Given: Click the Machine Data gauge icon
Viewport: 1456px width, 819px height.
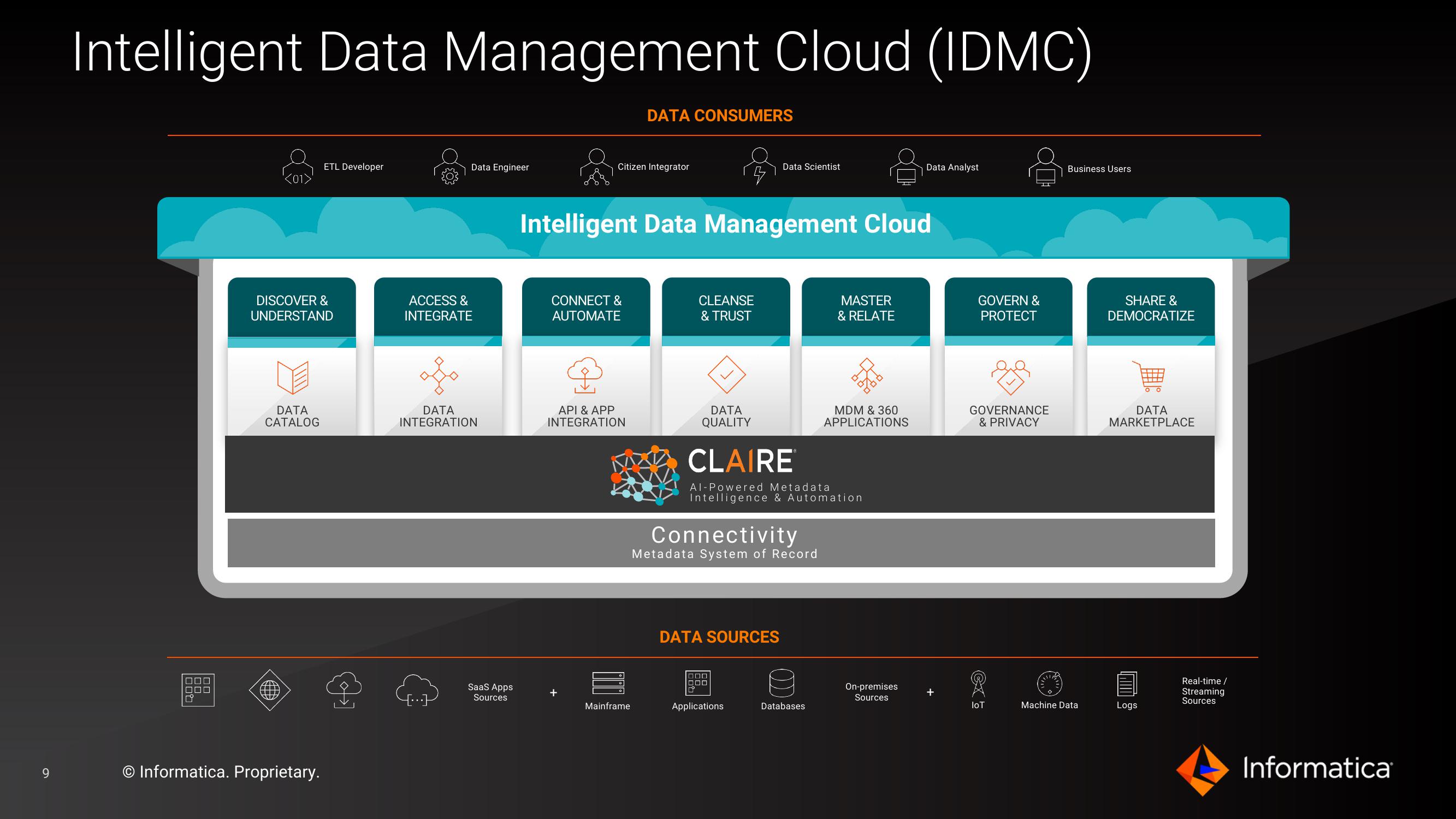Looking at the screenshot, I should point(1050,684).
